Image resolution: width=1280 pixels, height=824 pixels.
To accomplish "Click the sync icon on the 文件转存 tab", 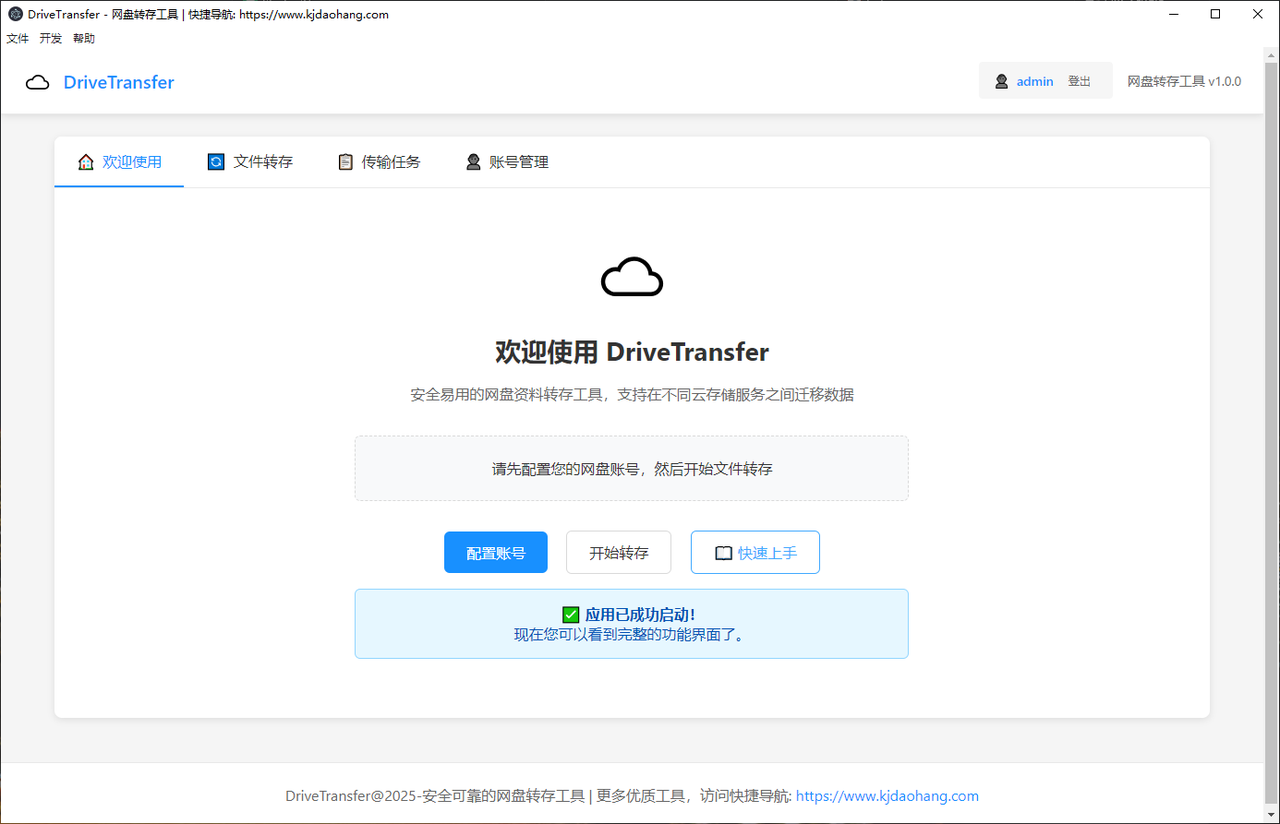I will point(216,162).
